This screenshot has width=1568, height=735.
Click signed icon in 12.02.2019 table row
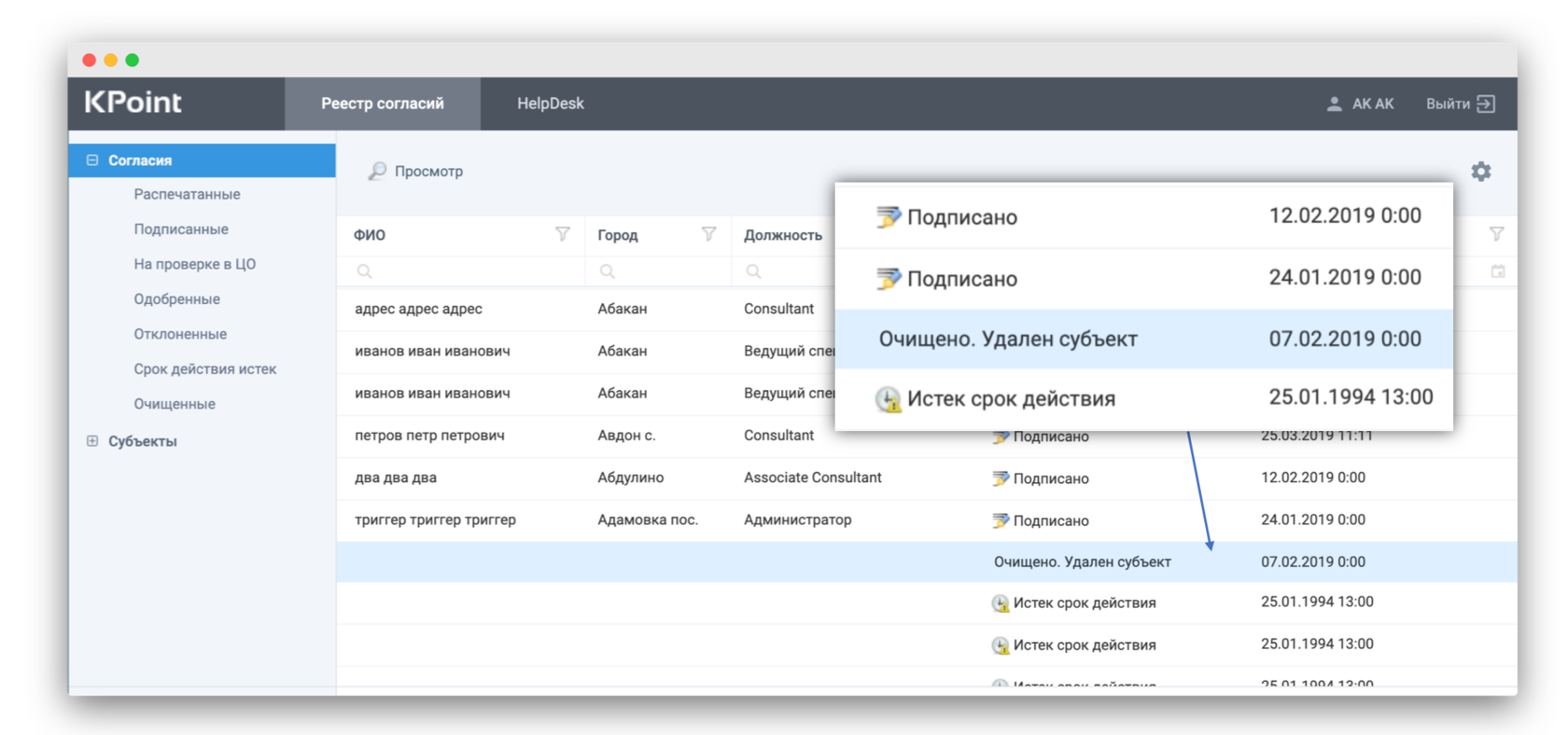pos(1001,478)
